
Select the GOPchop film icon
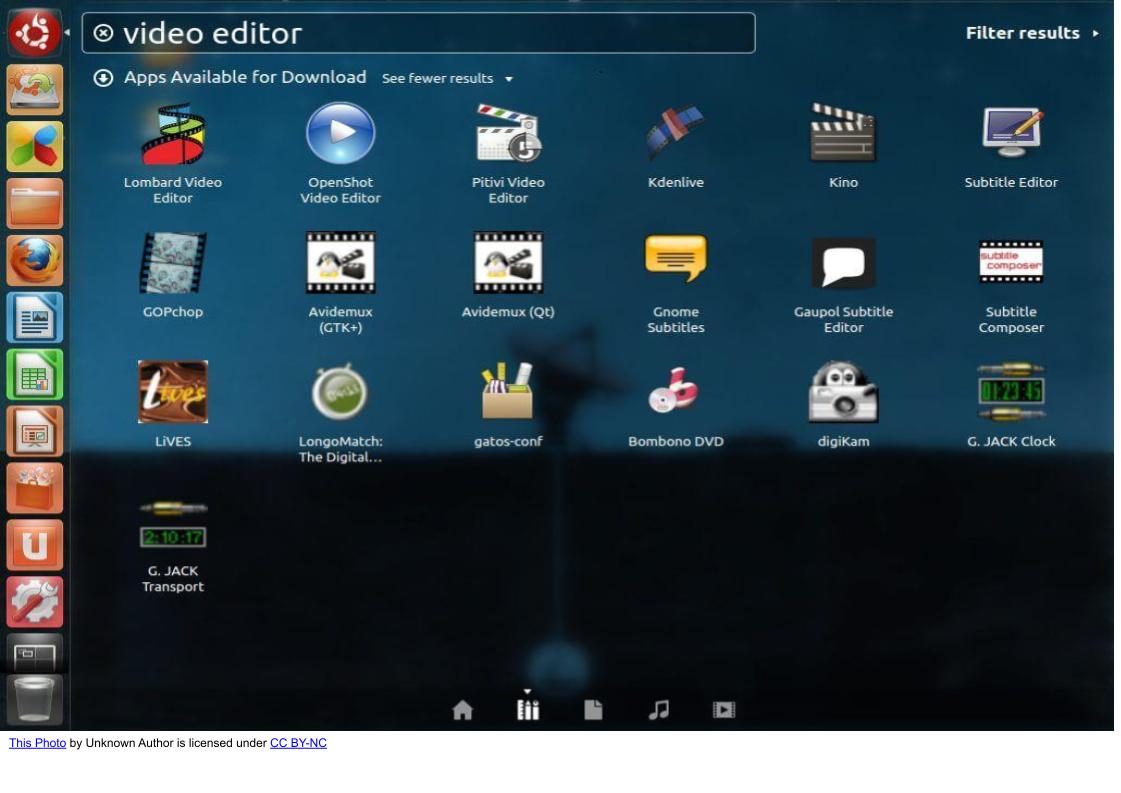(x=172, y=262)
